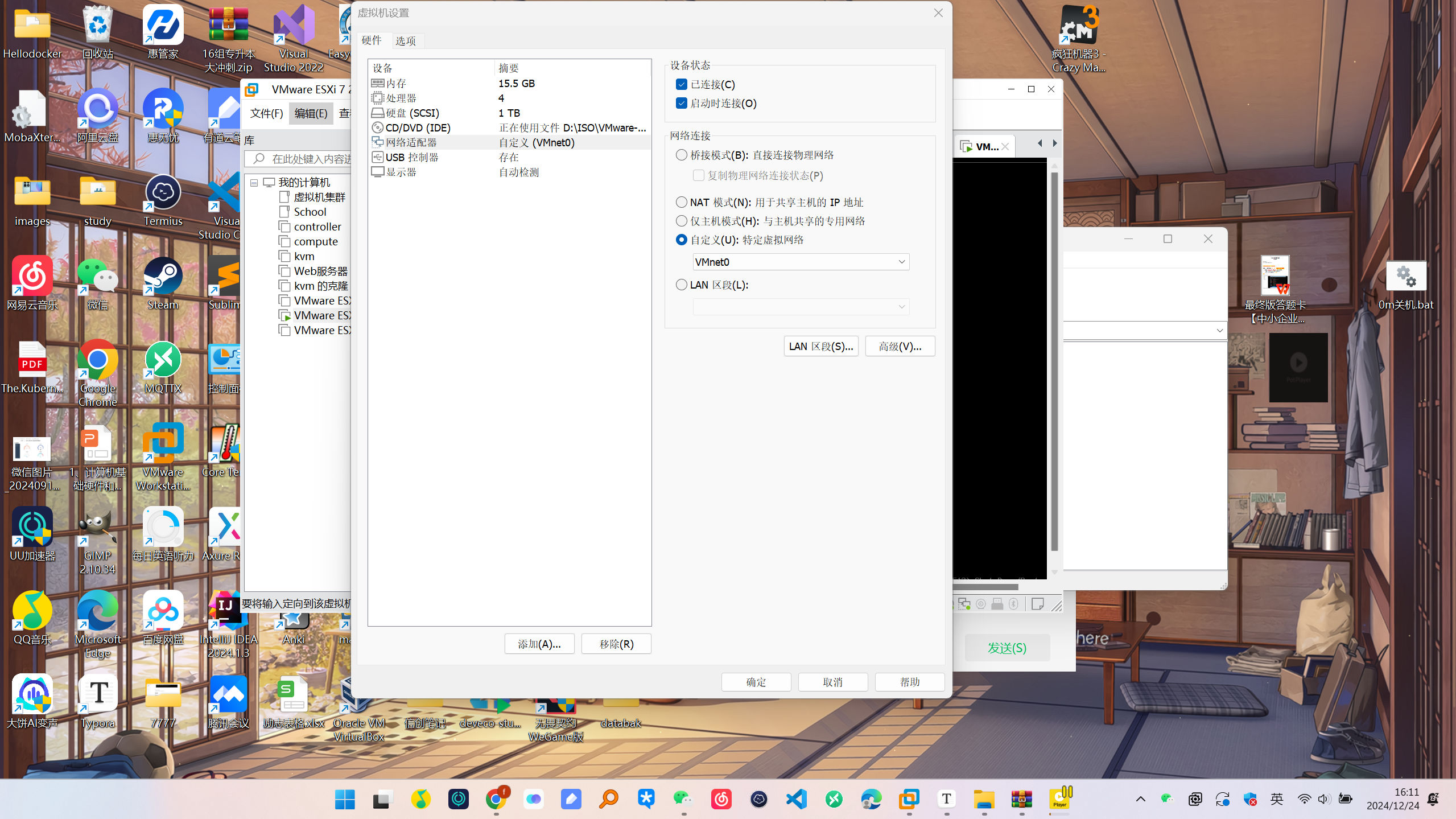
Task: Select the 内存 (memory) device row
Action: click(509, 83)
